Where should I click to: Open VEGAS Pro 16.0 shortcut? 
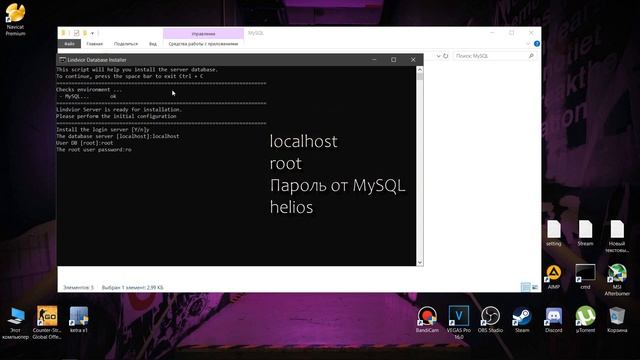[459, 322]
